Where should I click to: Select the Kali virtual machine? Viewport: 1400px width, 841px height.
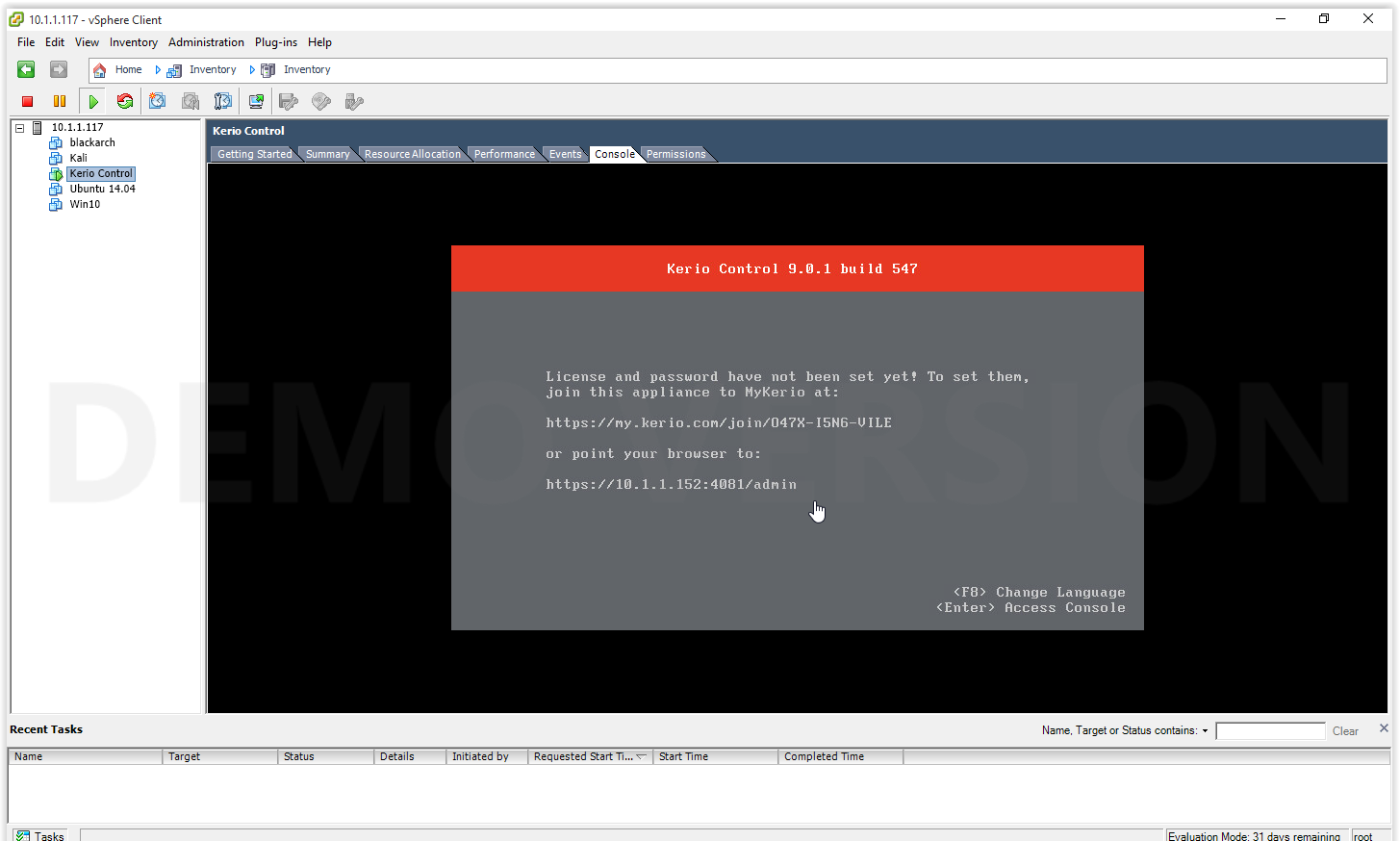pyautogui.click(x=78, y=158)
